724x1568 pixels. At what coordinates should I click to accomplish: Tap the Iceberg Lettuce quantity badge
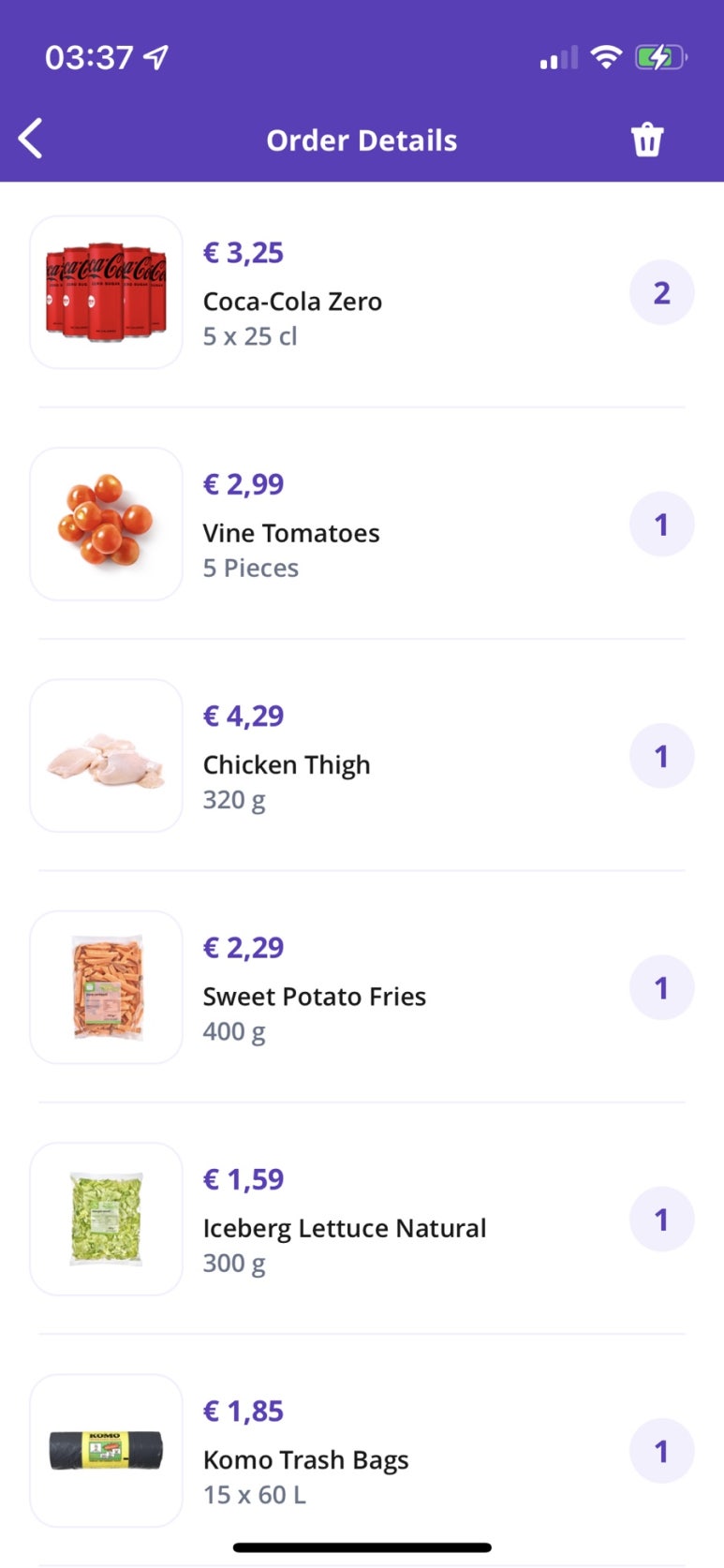click(x=661, y=1219)
